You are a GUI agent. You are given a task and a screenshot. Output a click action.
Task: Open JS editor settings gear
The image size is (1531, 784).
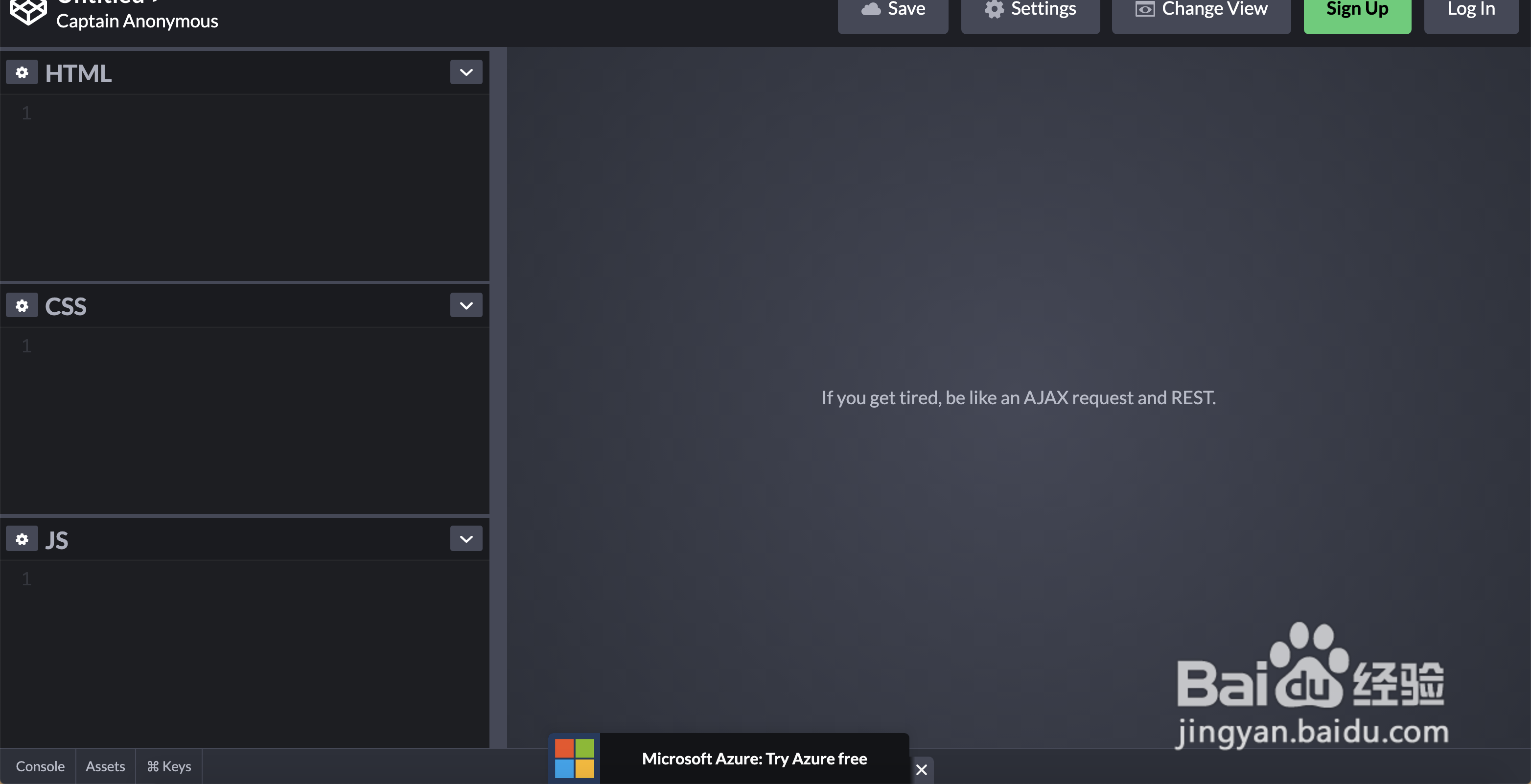click(x=22, y=539)
